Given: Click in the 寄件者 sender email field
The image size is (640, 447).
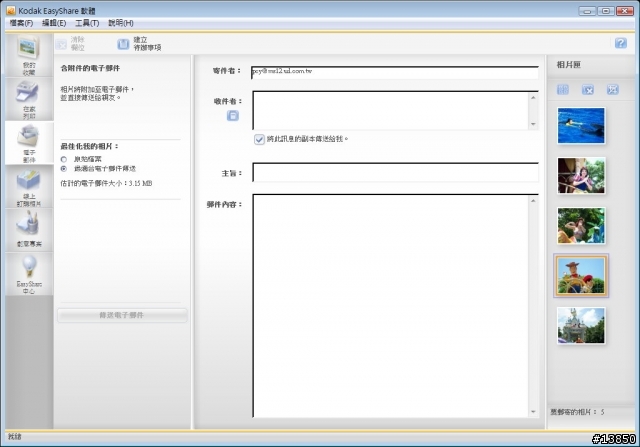Looking at the screenshot, I should click(x=395, y=73).
